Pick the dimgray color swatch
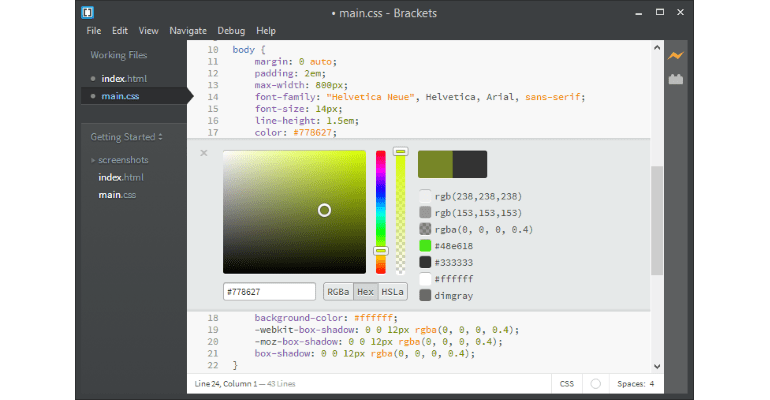 tap(426, 295)
